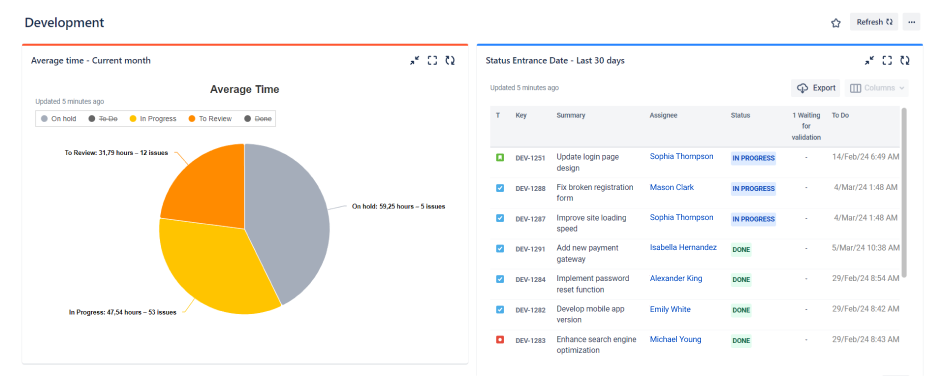The image size is (945, 376).
Task: Sort table by Assignee column header
Action: click(x=663, y=115)
